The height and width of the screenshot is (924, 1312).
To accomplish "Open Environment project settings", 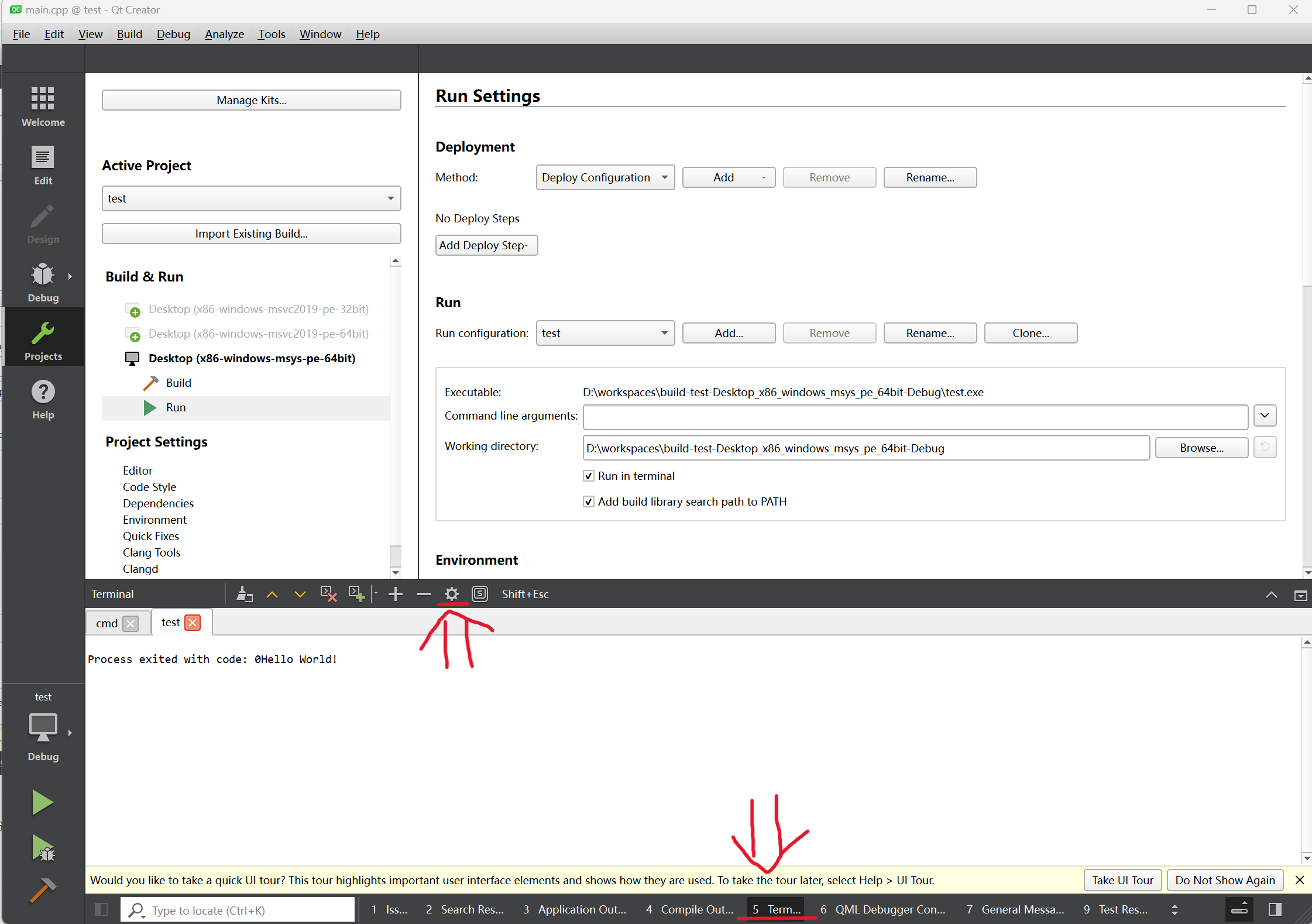I will click(x=154, y=520).
